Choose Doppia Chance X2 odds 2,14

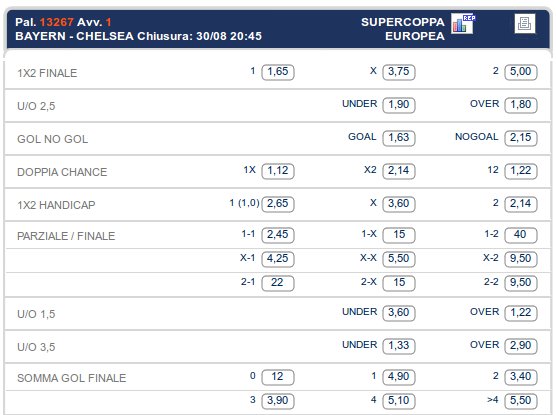399,171
